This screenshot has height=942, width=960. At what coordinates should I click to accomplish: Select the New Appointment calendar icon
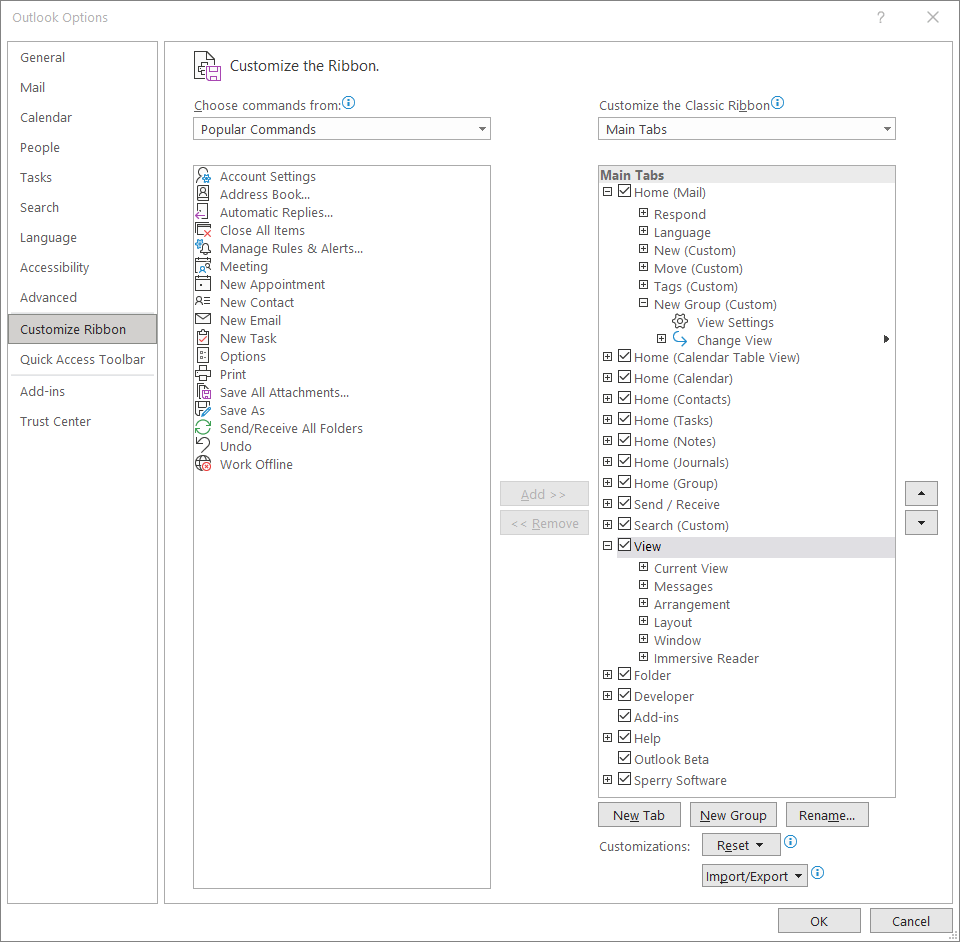tap(203, 284)
